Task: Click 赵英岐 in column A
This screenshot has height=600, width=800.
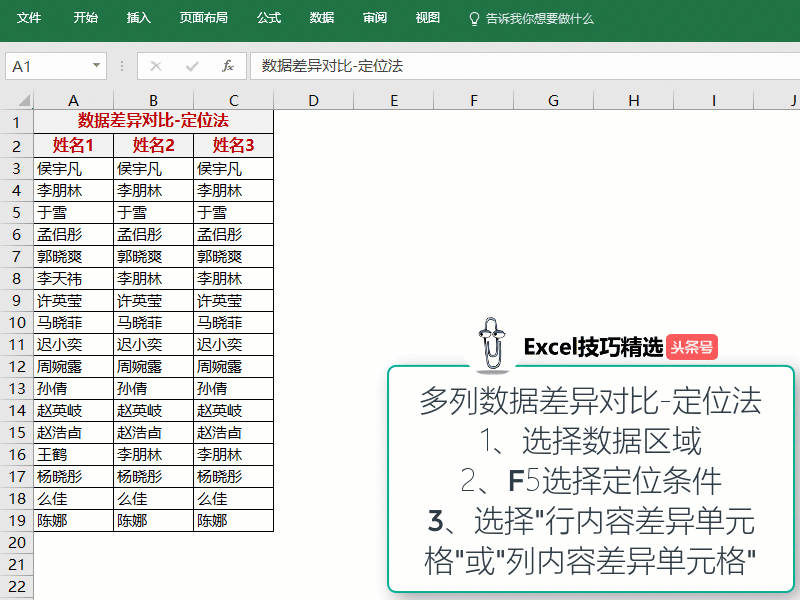Action: [73, 410]
